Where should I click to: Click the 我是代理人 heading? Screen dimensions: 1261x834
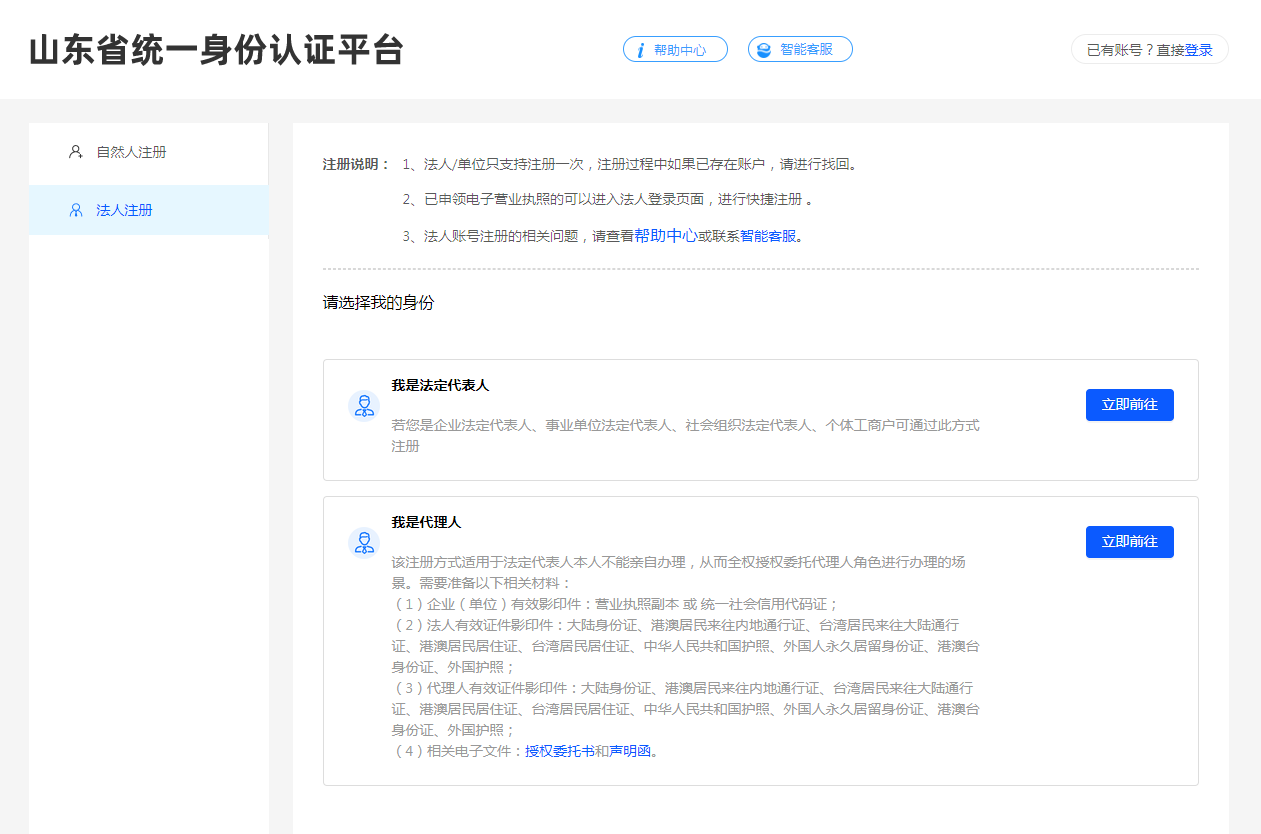point(426,522)
